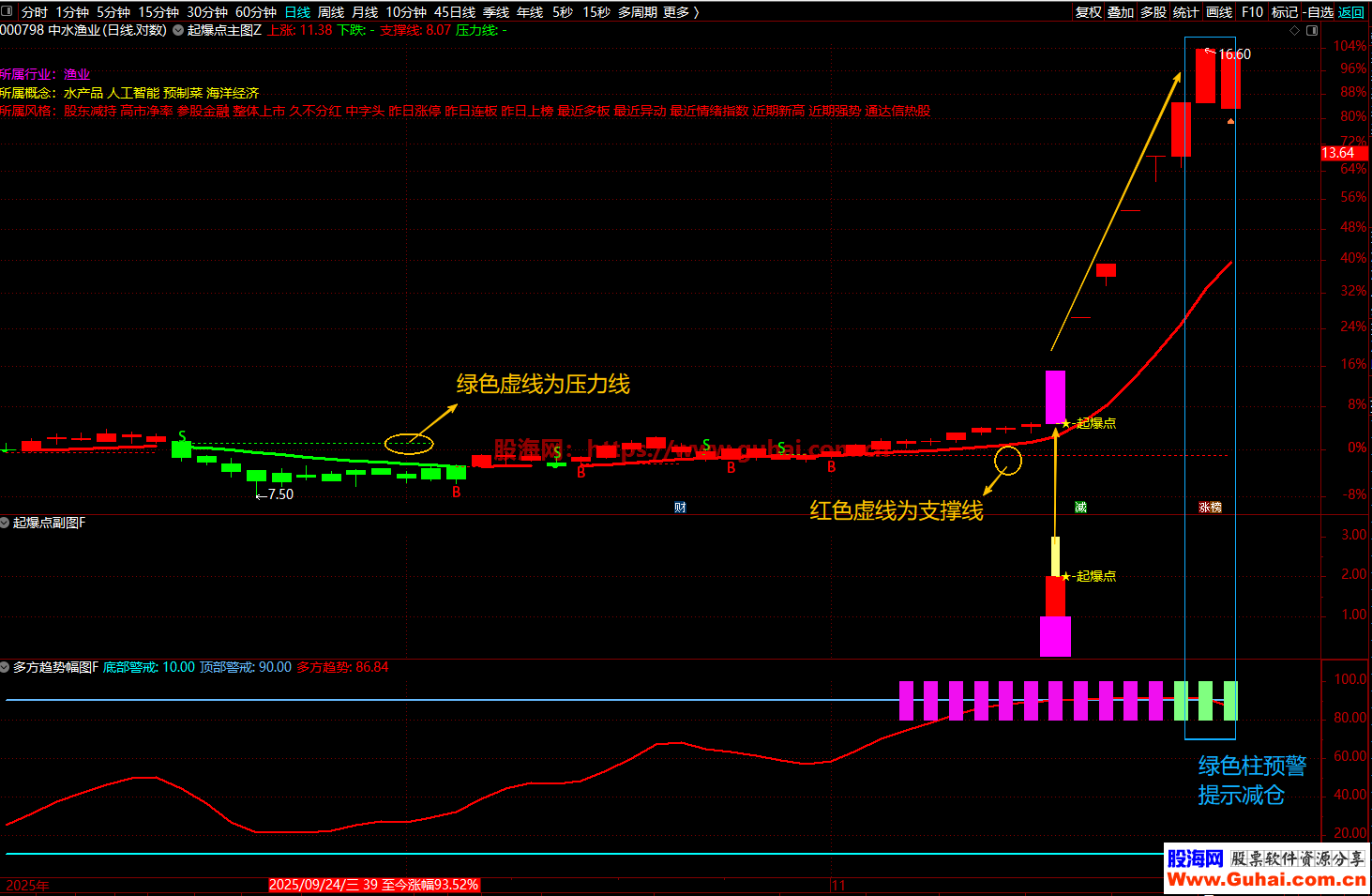
Task: Click the orange marker below the last candle
Action: pos(1230,121)
